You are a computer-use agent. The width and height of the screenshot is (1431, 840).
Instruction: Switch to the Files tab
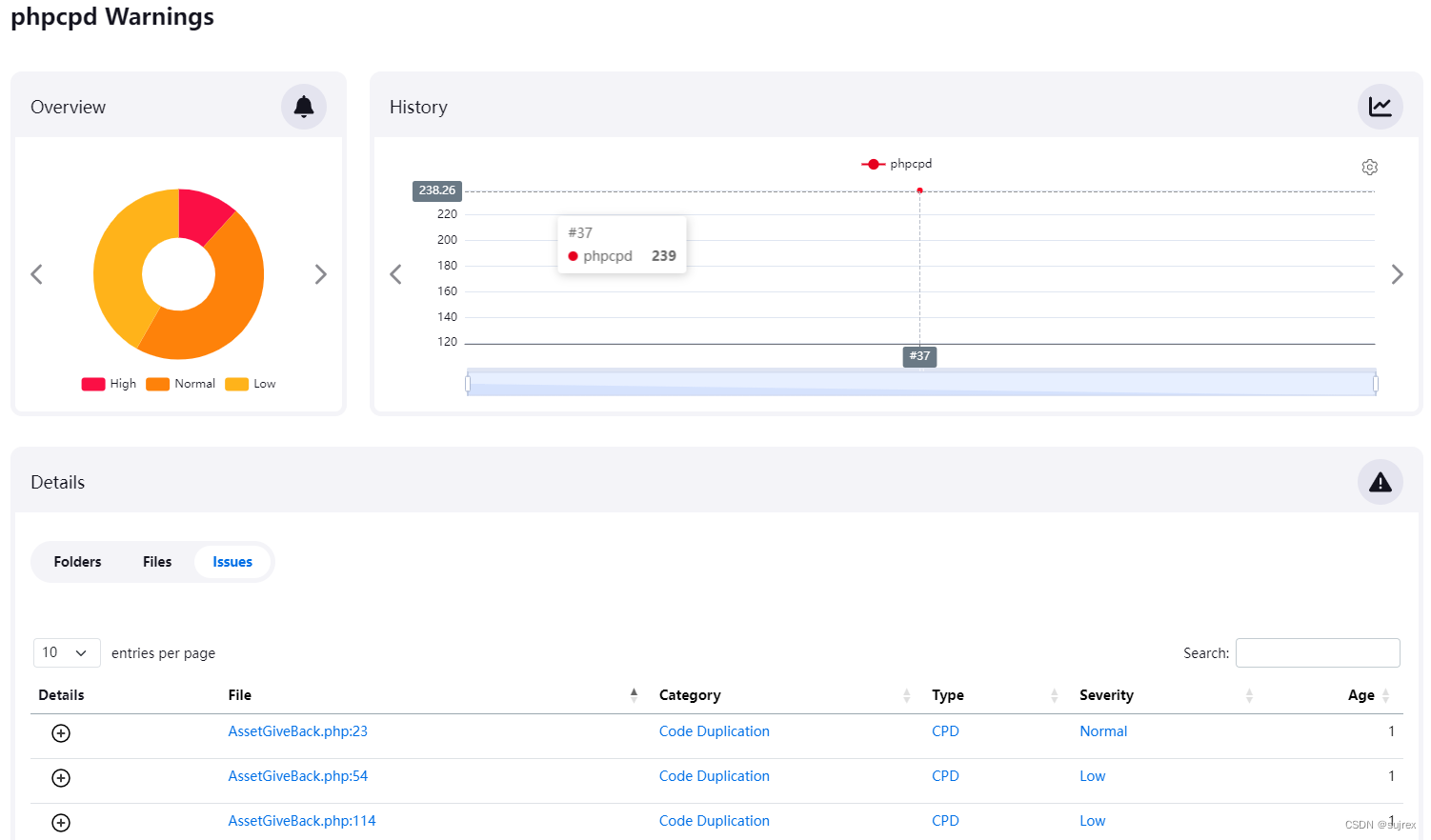tap(157, 562)
